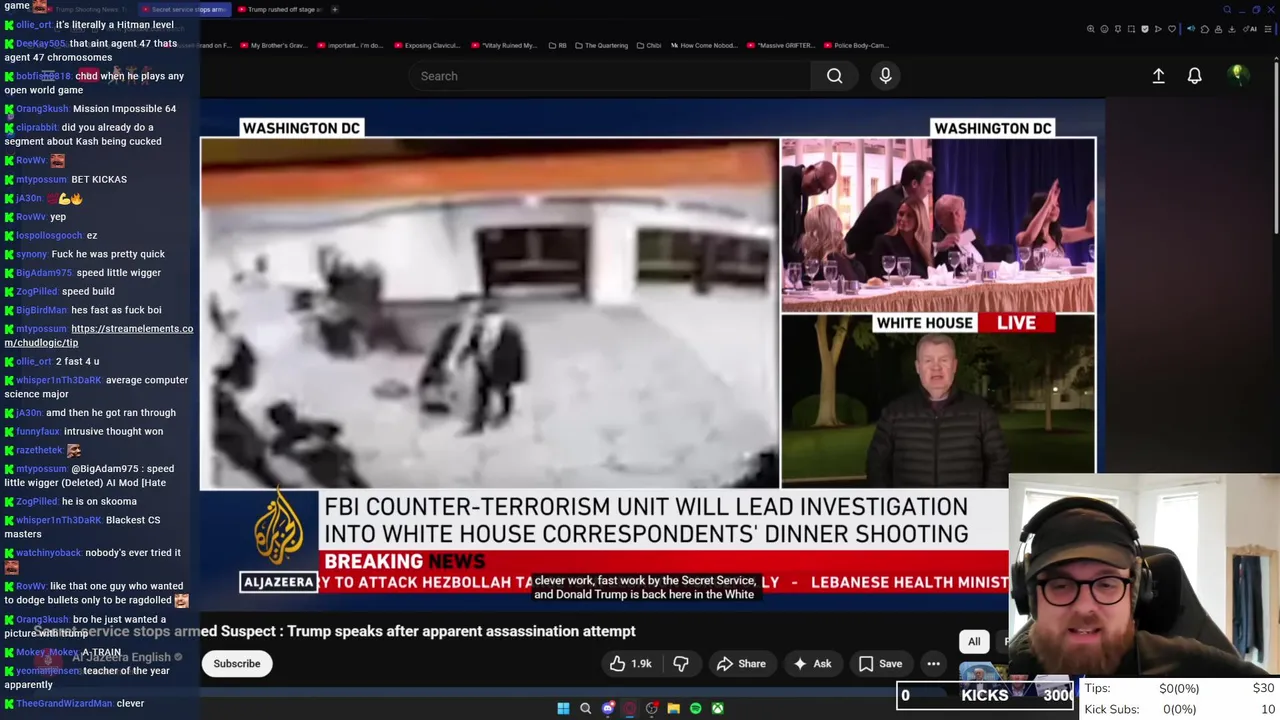
Task: Click chat username watchinyoback
Action: (48, 553)
